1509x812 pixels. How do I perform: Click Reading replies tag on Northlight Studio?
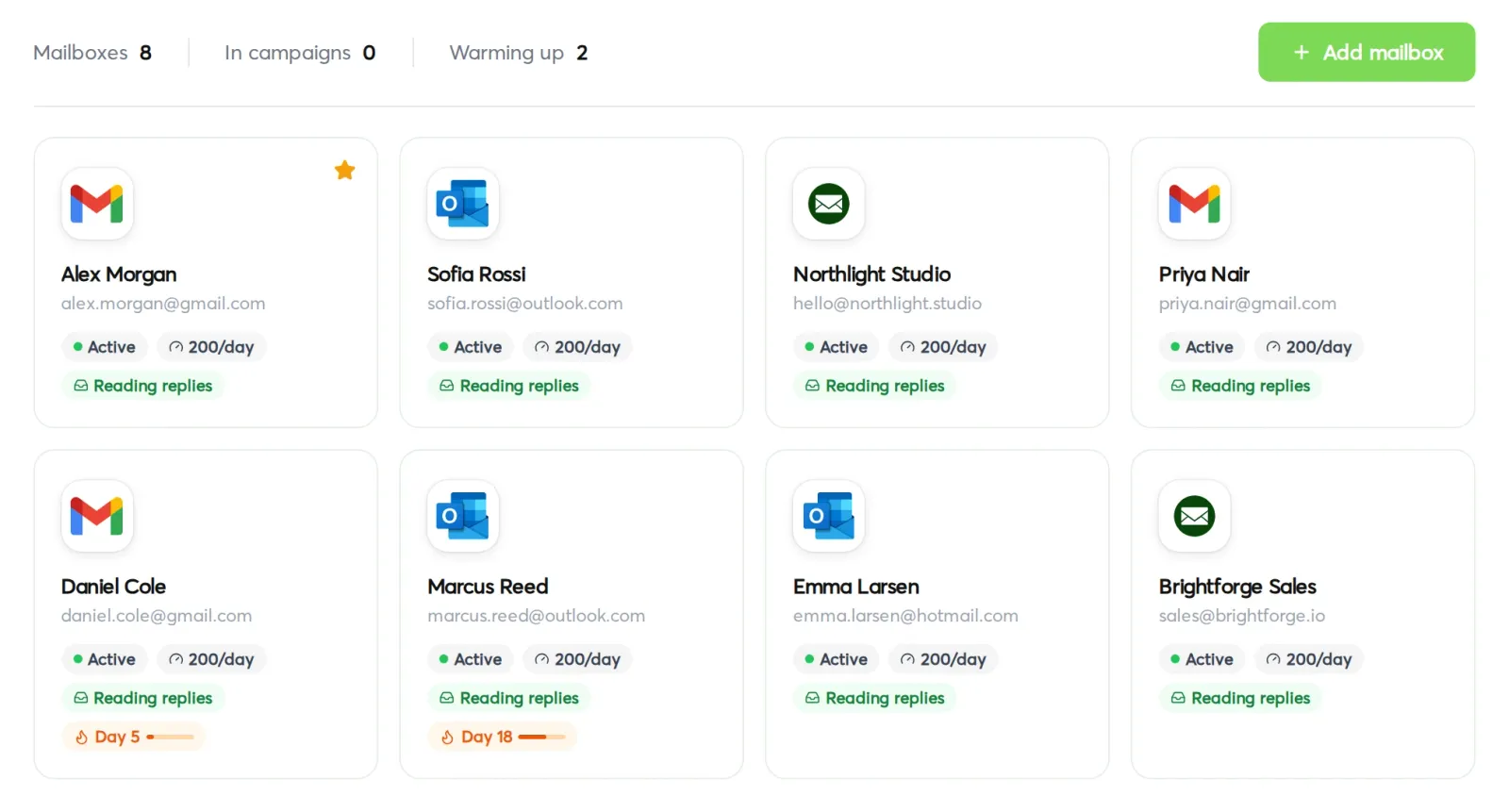pos(875,386)
